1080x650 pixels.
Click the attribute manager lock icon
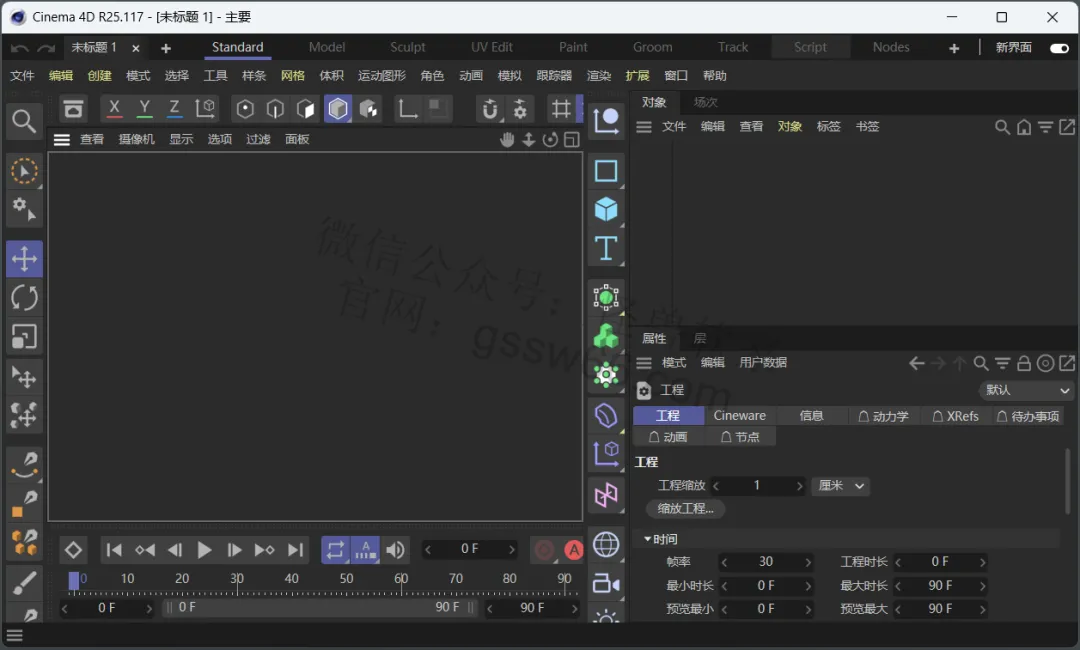[x=1024, y=363]
